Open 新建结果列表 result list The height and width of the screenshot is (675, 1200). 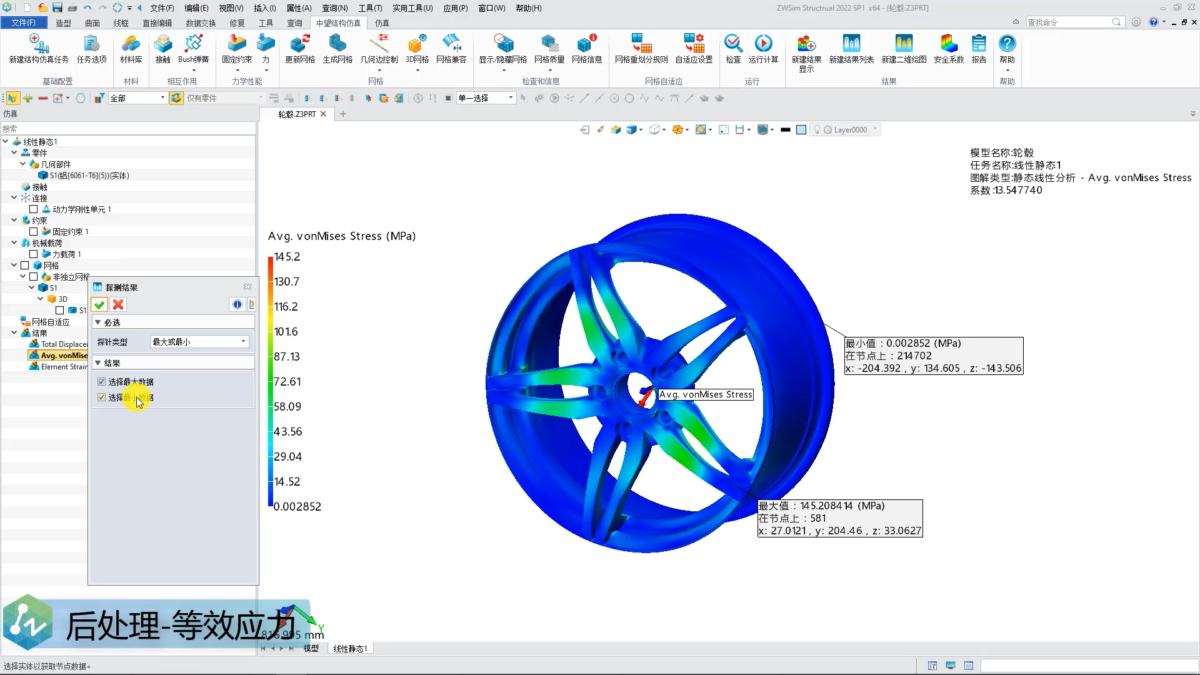click(851, 48)
